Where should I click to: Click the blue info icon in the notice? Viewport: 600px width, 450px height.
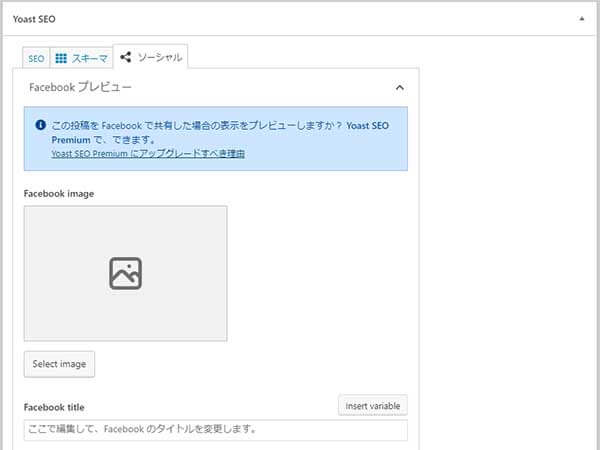(x=40, y=125)
